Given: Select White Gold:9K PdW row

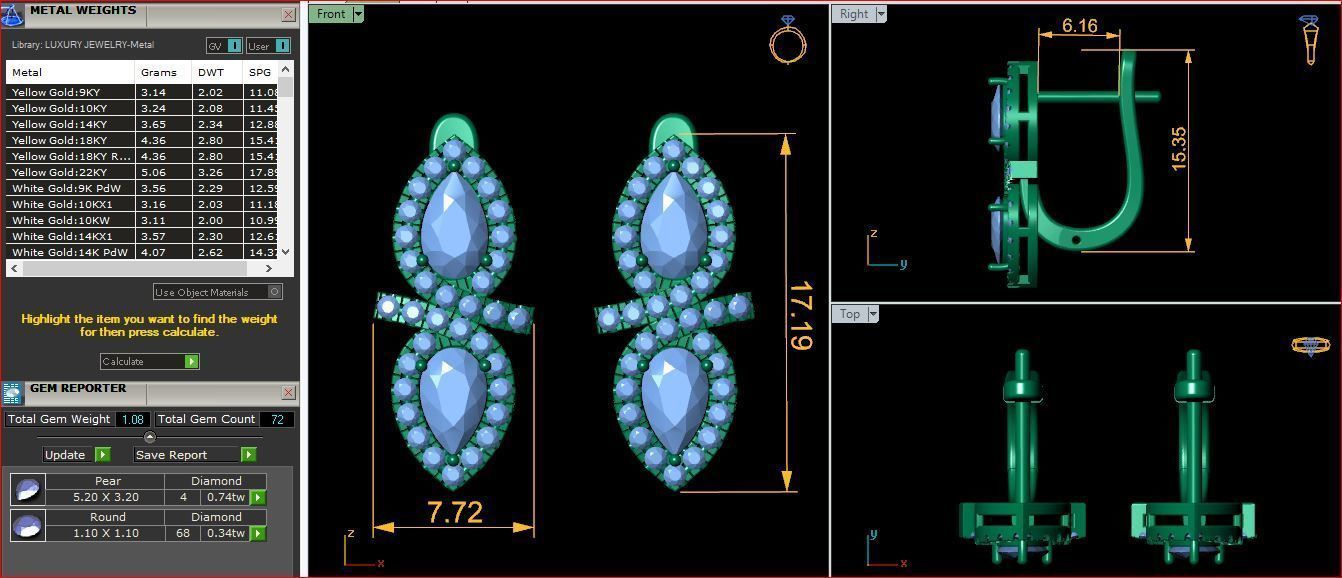Looking at the screenshot, I should [142, 188].
